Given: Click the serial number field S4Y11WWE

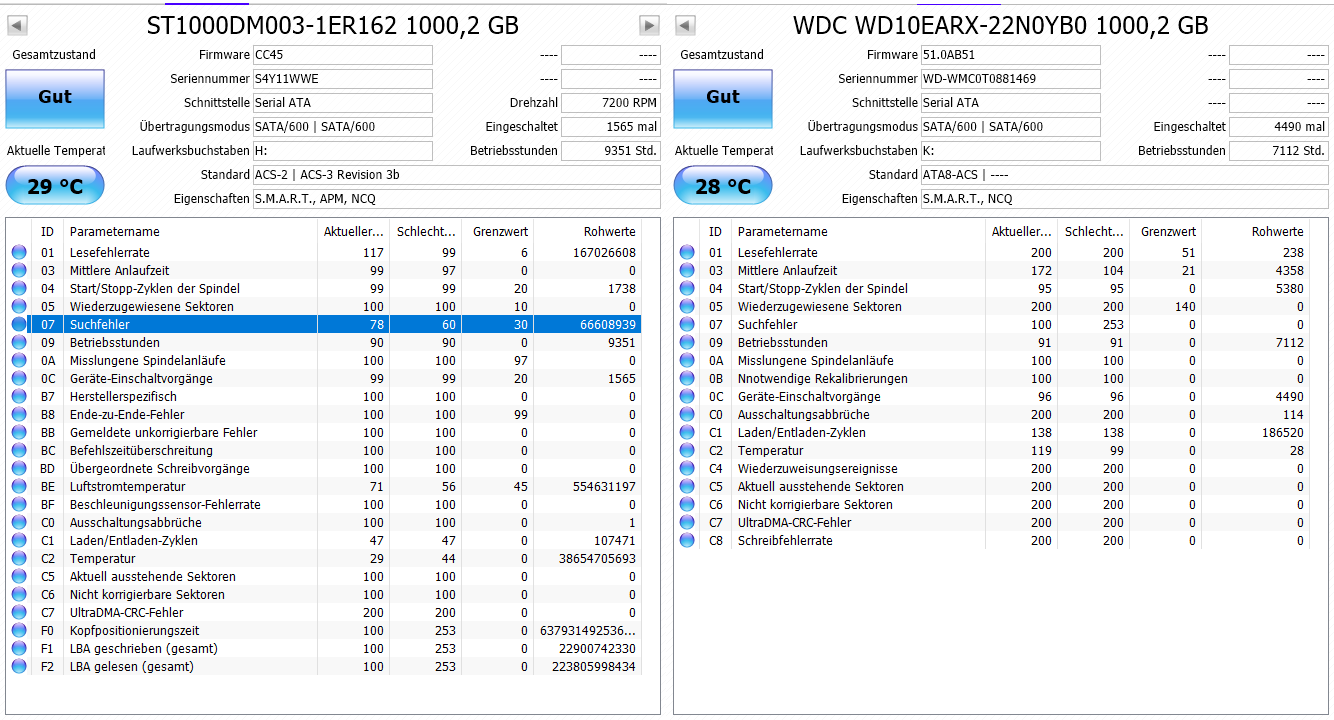Looking at the screenshot, I should pyautogui.click(x=343, y=79).
